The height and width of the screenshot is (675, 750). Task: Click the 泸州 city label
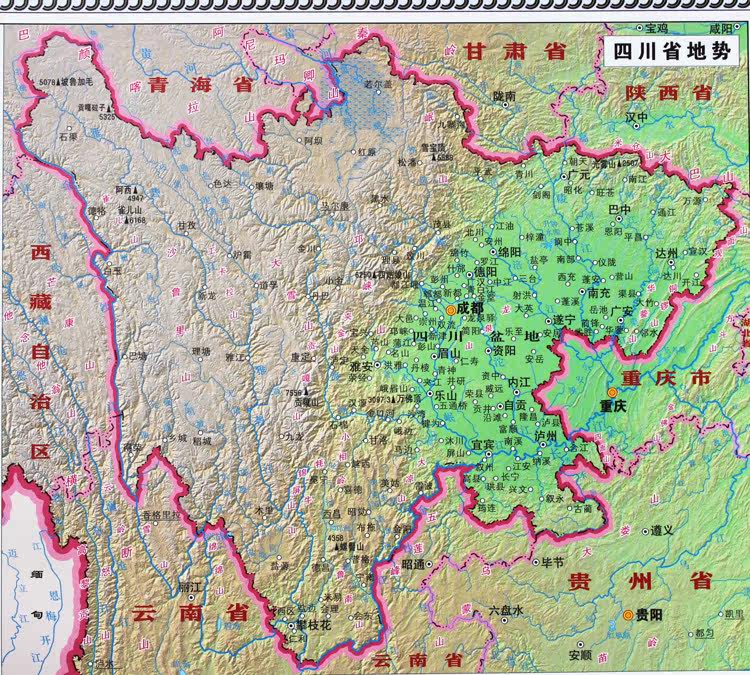coord(547,436)
